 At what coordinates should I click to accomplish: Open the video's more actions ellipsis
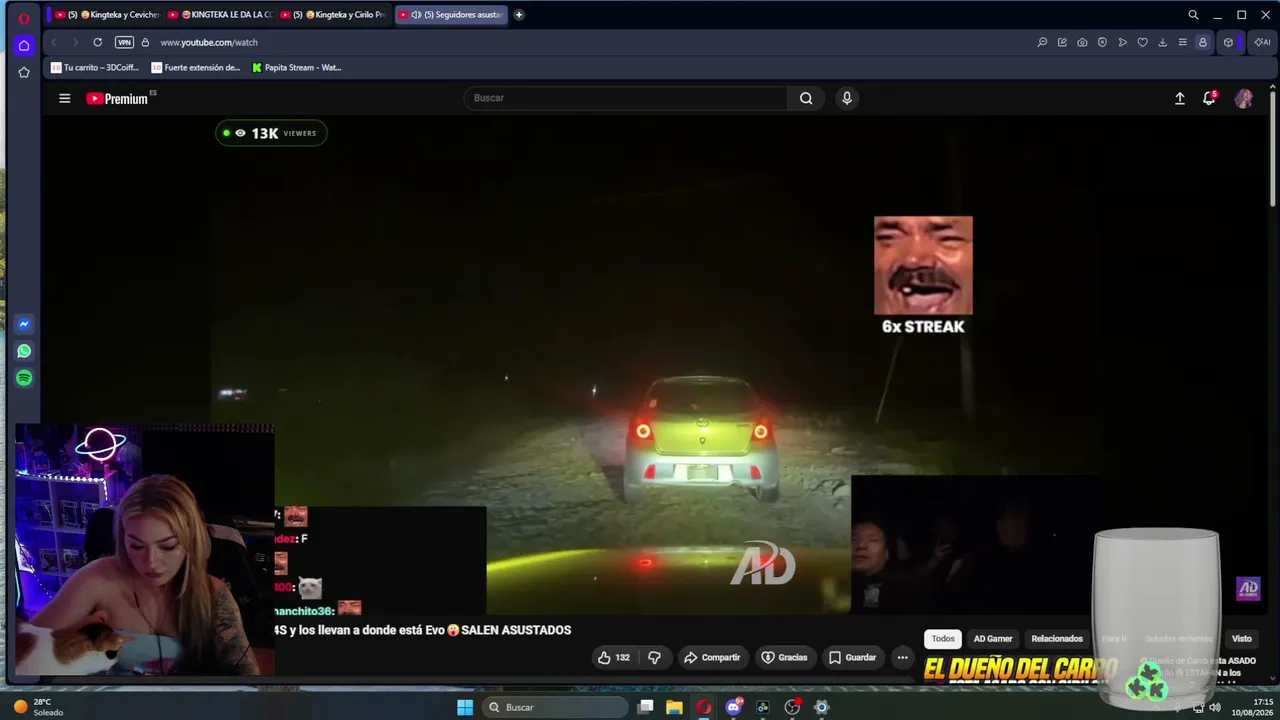902,657
